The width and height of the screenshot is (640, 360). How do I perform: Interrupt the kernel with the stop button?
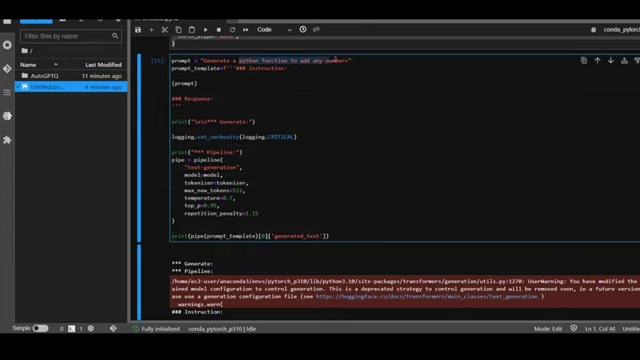point(219,30)
